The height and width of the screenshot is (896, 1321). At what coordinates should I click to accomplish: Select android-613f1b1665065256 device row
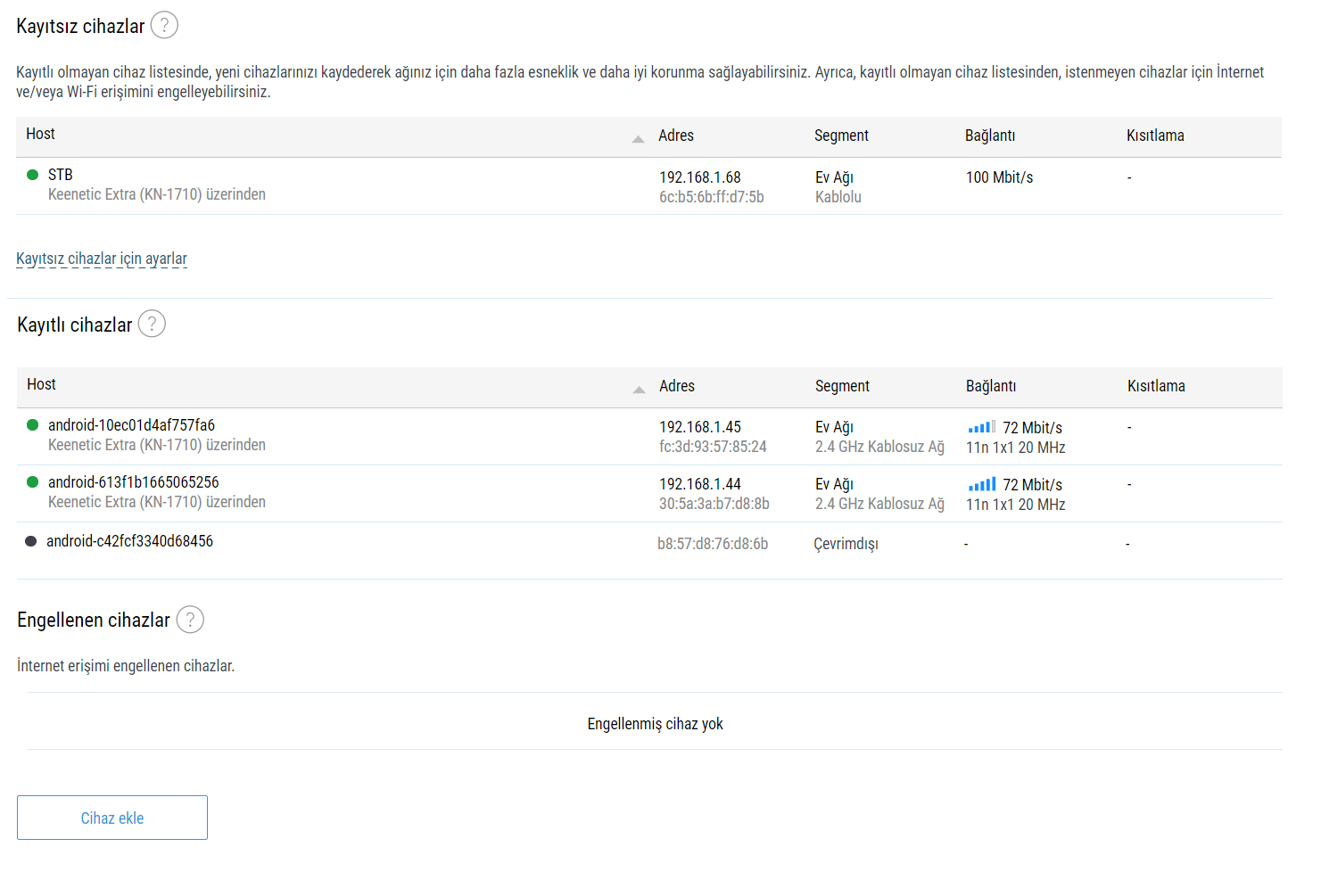(134, 482)
